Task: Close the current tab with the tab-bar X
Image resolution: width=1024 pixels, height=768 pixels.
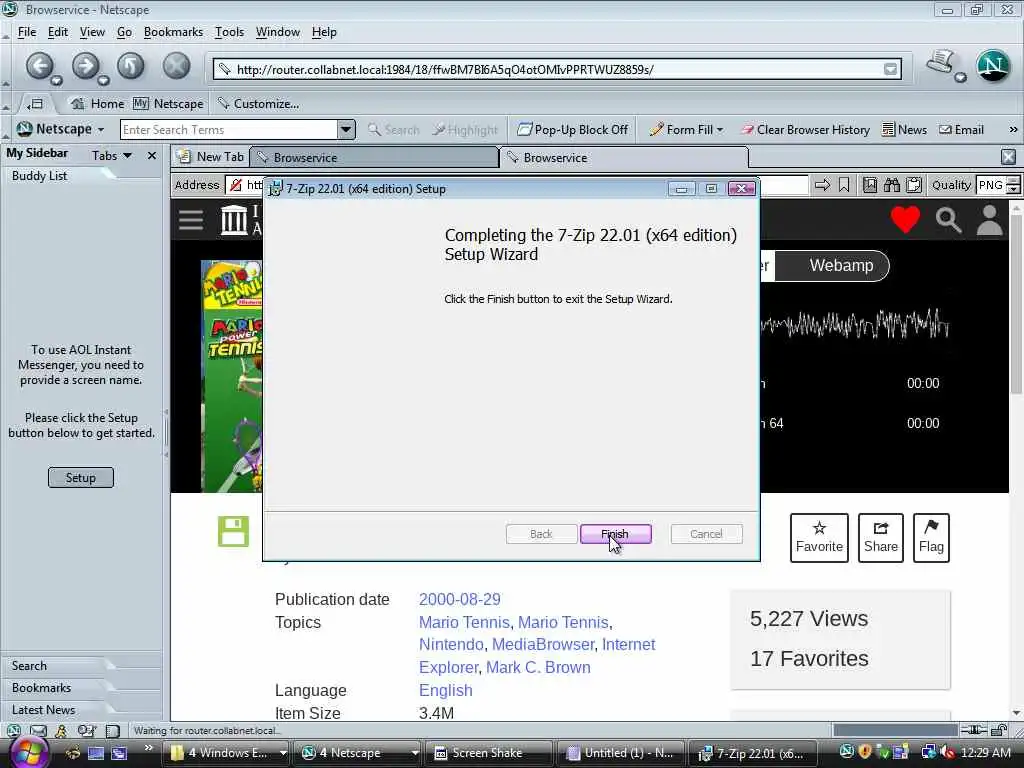Action: pos(1008,157)
